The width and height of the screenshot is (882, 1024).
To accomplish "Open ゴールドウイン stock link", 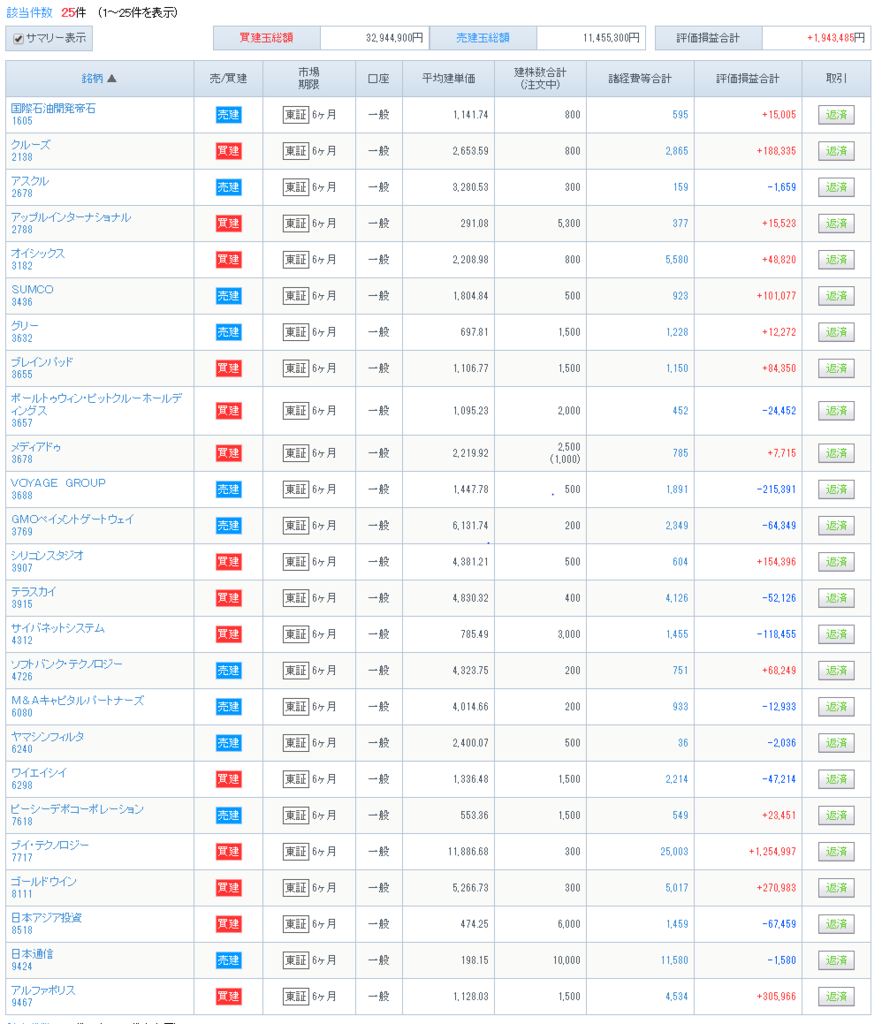I will click(44, 882).
